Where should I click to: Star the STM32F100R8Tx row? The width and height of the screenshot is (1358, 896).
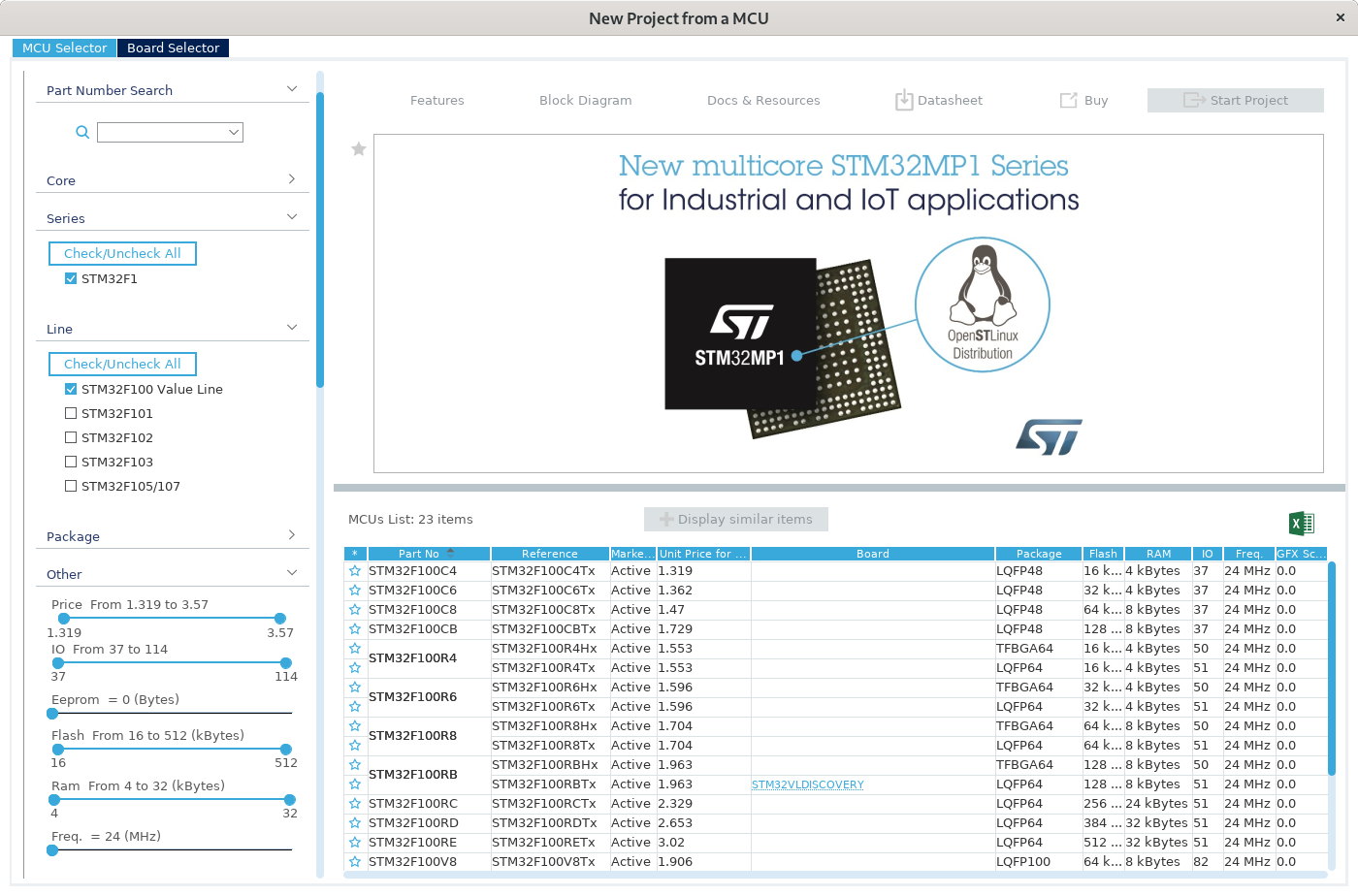355,746
